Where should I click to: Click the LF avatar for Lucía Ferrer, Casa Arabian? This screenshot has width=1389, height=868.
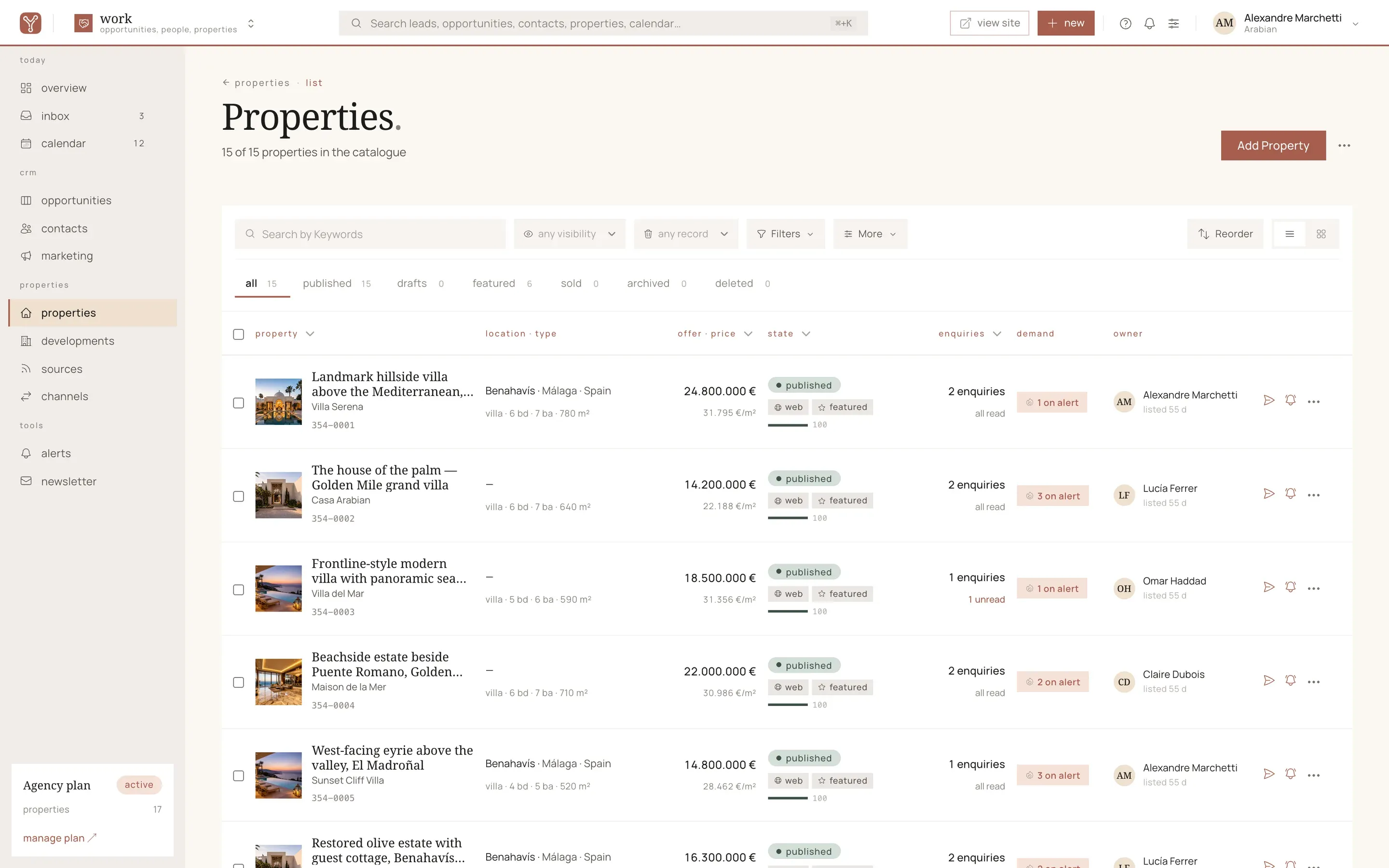[1124, 495]
